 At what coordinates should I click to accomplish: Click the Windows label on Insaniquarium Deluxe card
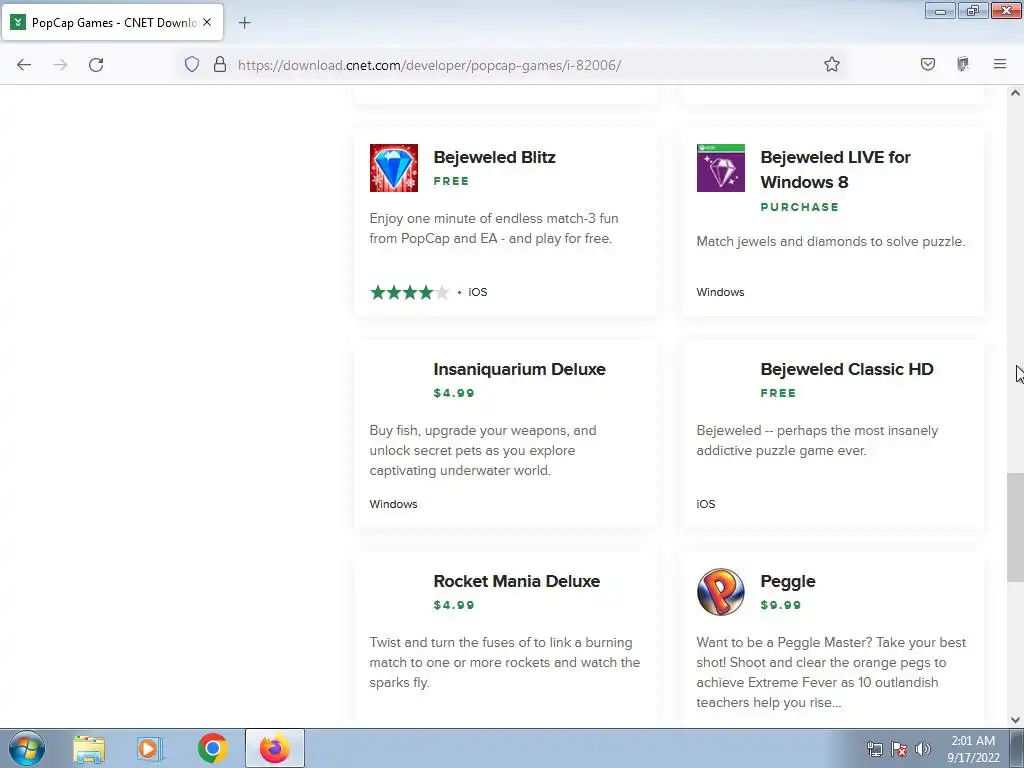pos(393,504)
